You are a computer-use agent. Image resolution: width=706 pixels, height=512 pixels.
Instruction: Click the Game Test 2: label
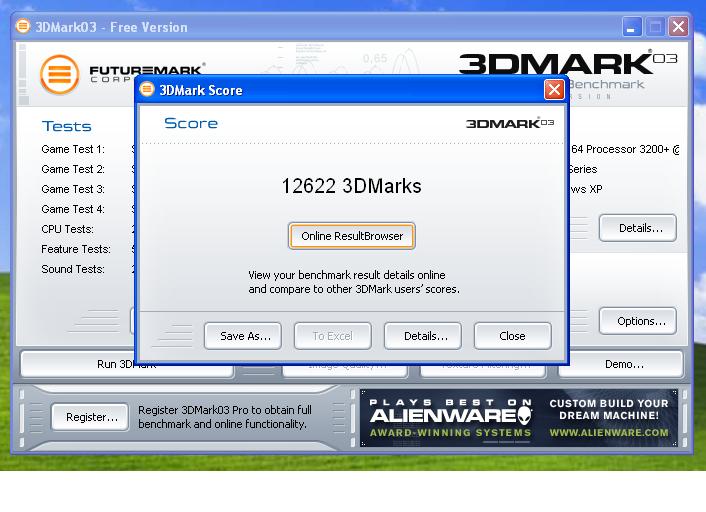pos(73,169)
